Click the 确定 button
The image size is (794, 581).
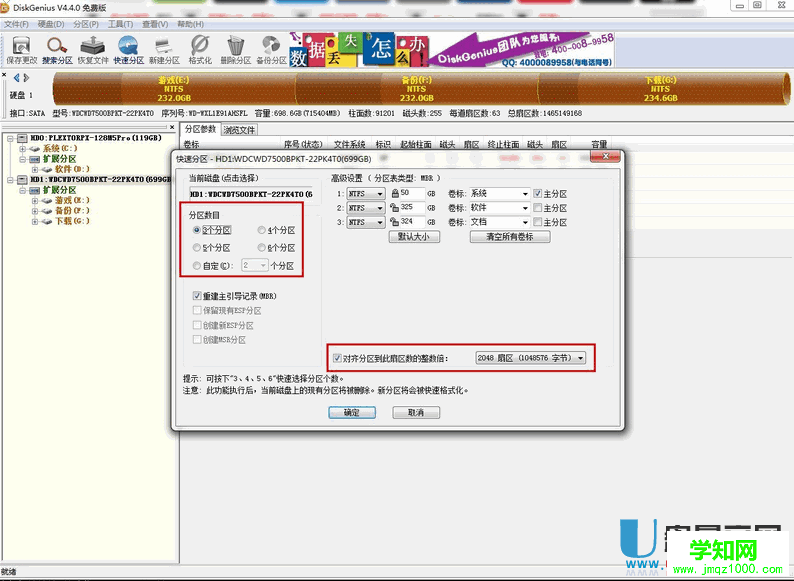(x=352, y=412)
